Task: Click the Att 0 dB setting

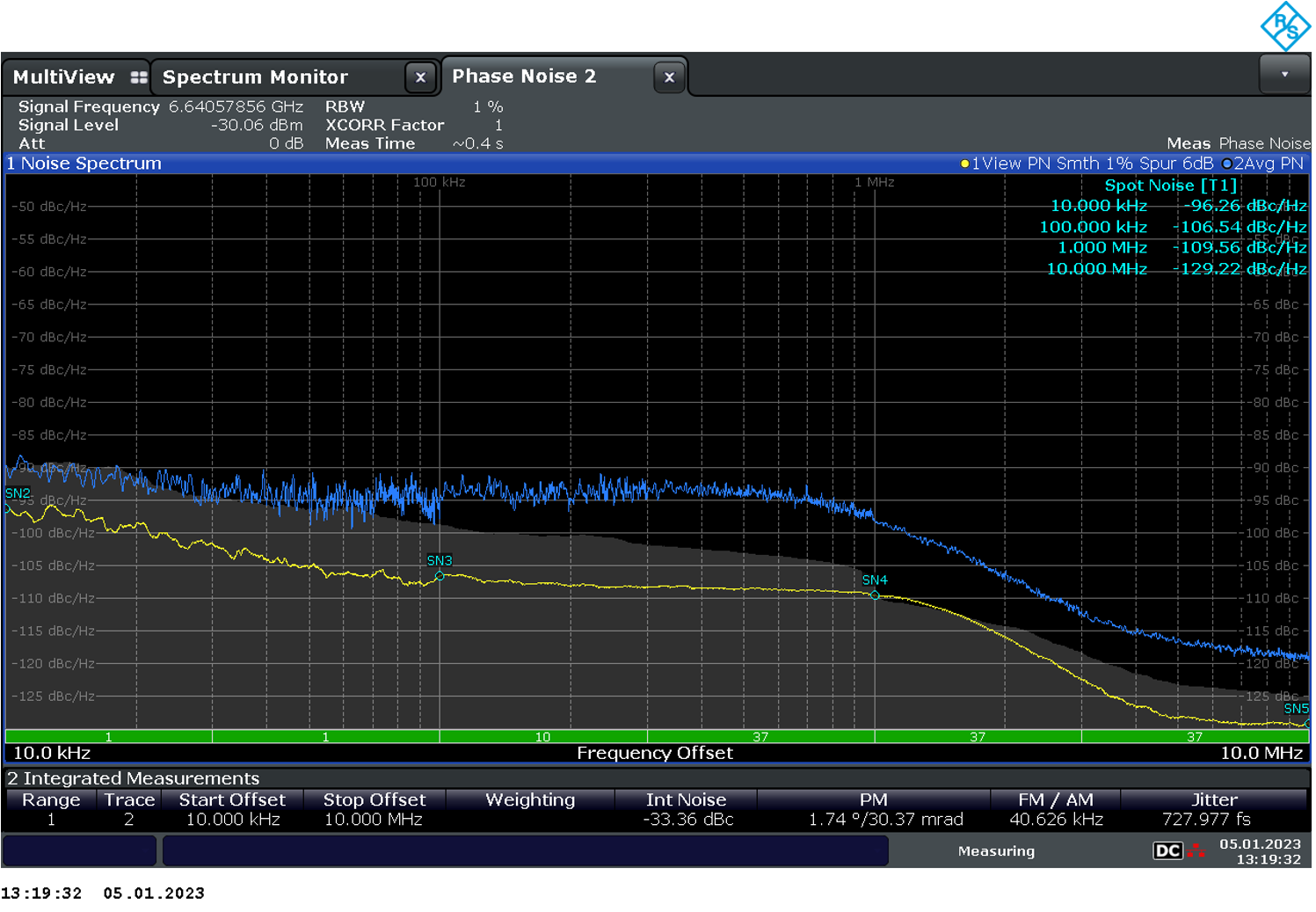Action: 161,143
